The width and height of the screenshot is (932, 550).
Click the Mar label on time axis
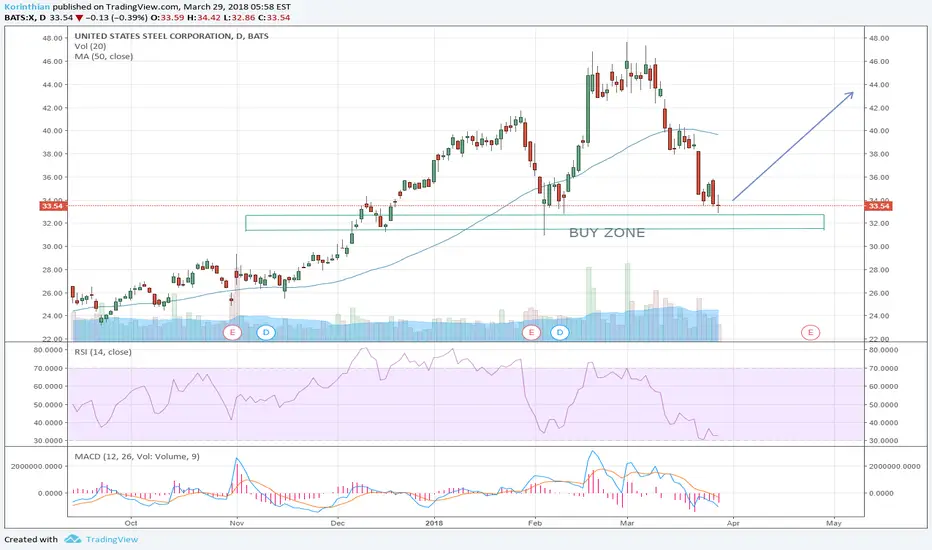[x=627, y=523]
